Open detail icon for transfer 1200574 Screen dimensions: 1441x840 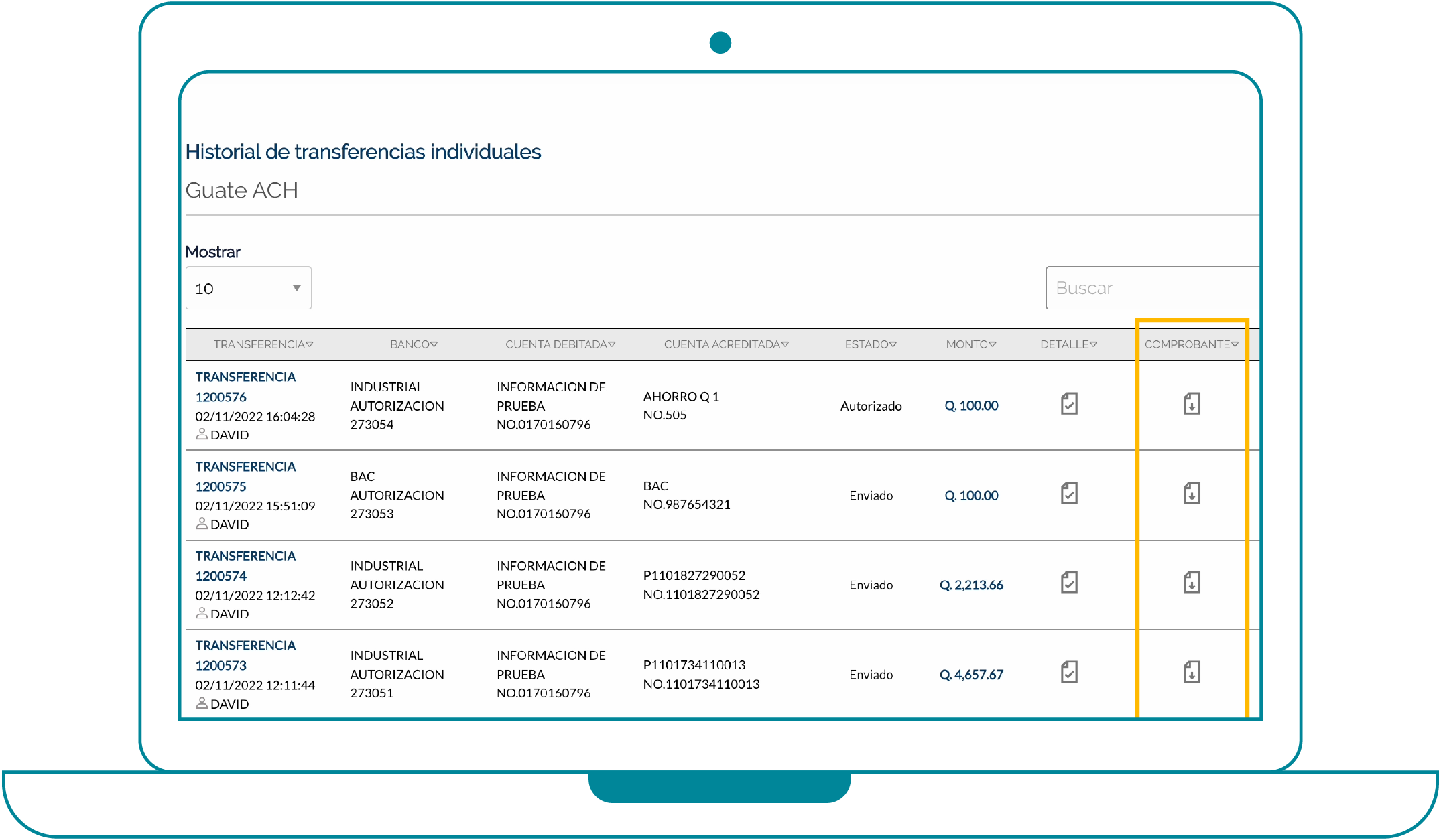click(x=1069, y=583)
